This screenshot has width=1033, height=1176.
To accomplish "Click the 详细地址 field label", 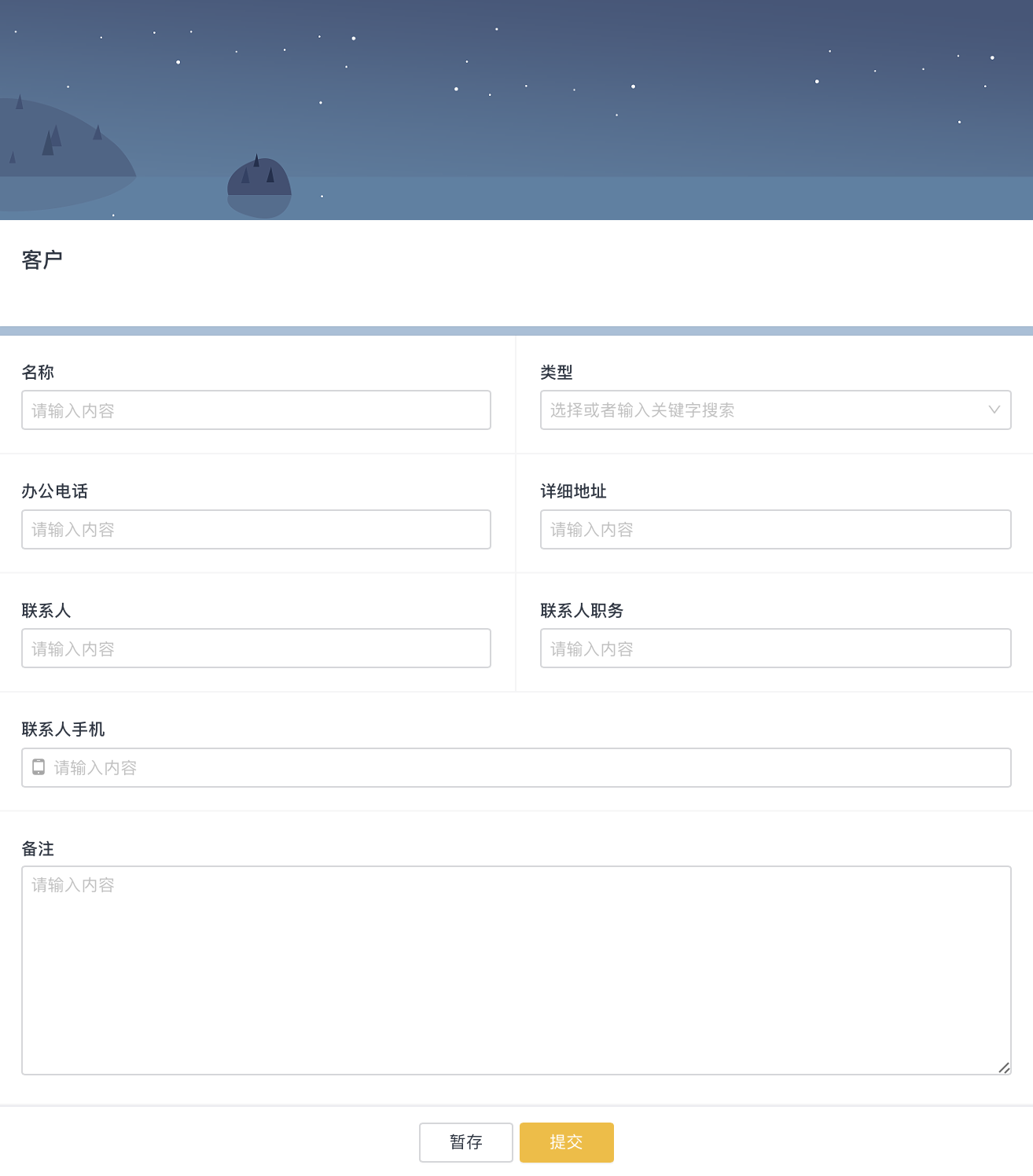I will tap(574, 491).
